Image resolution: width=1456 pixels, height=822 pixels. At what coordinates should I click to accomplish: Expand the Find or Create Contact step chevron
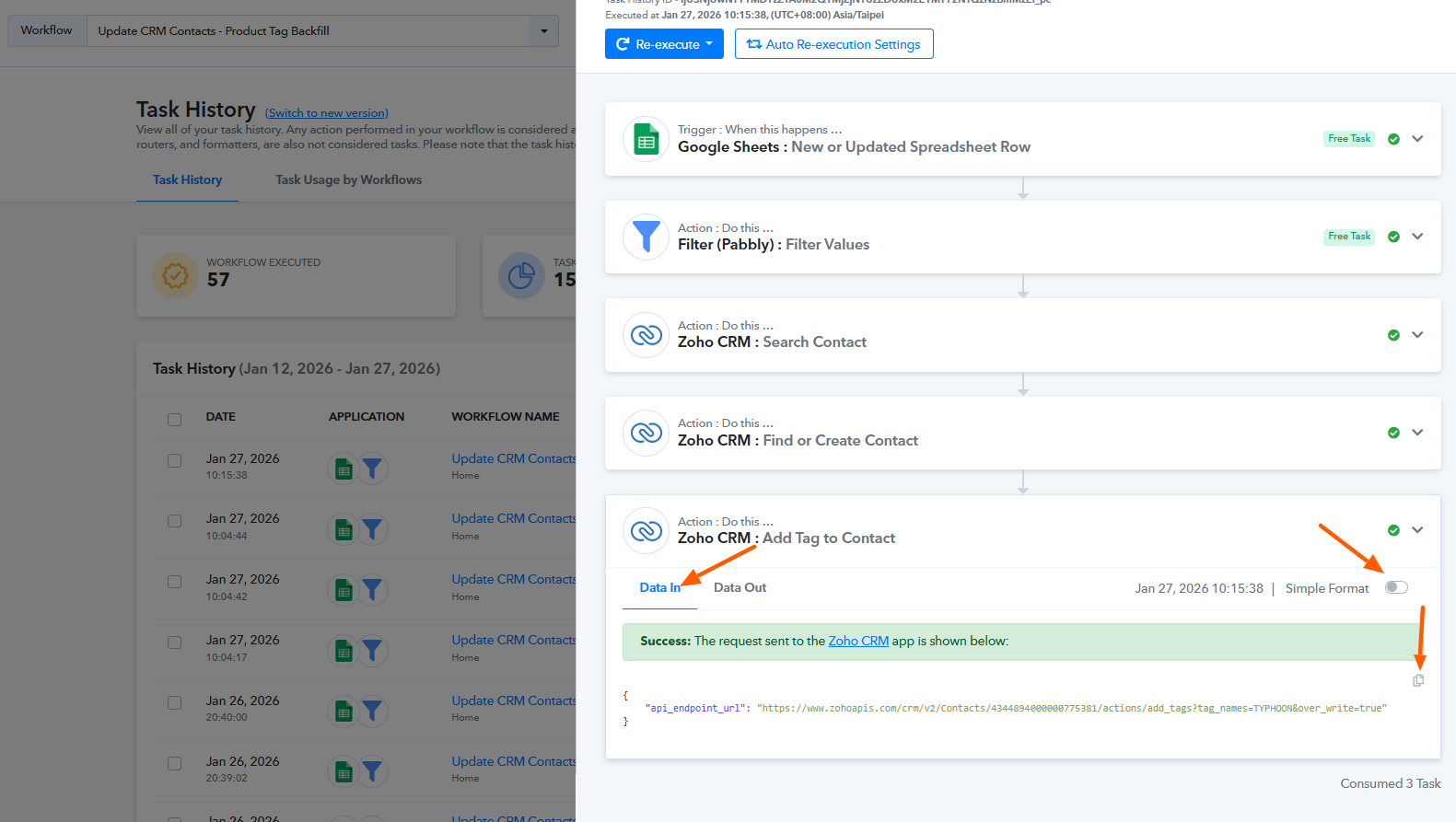[1417, 433]
